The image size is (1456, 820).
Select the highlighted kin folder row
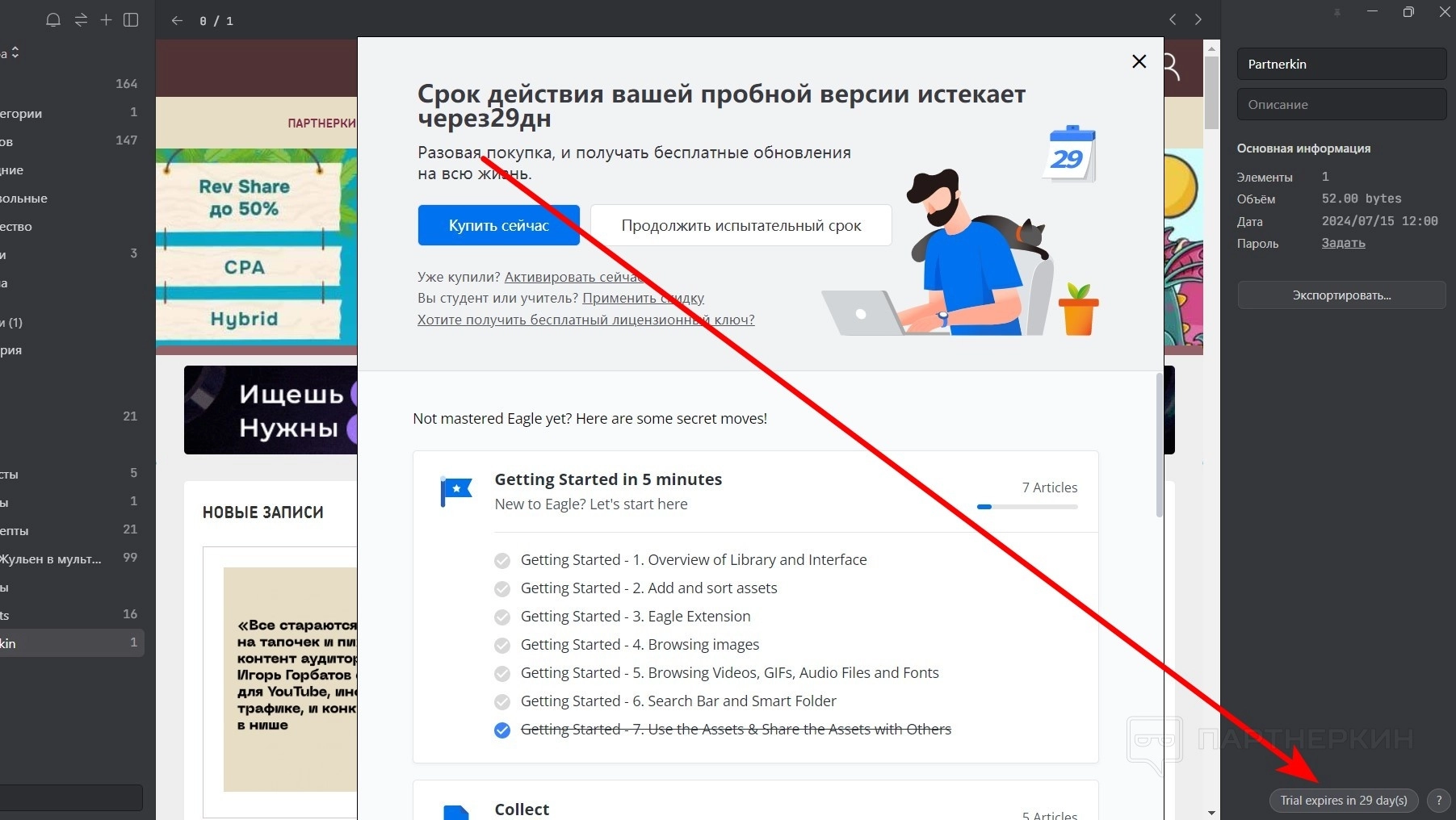72,643
